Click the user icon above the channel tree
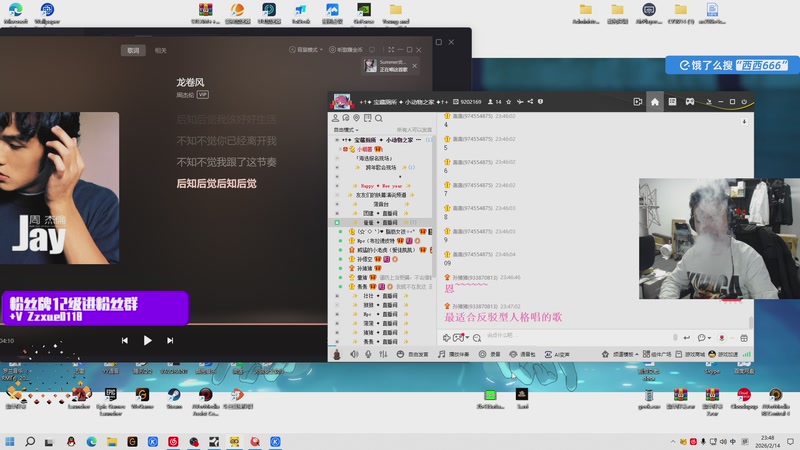Screen dimensions: 800x450 (335, 118)
